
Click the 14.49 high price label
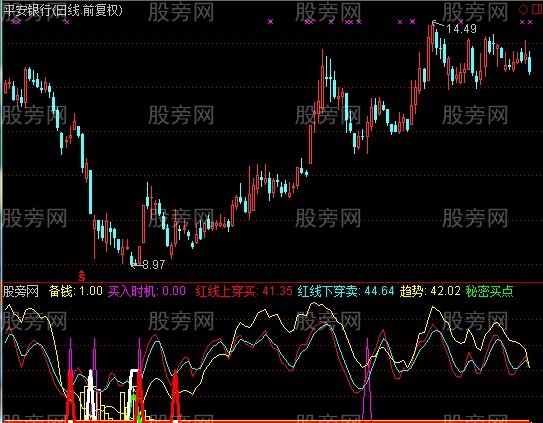[x=462, y=29]
